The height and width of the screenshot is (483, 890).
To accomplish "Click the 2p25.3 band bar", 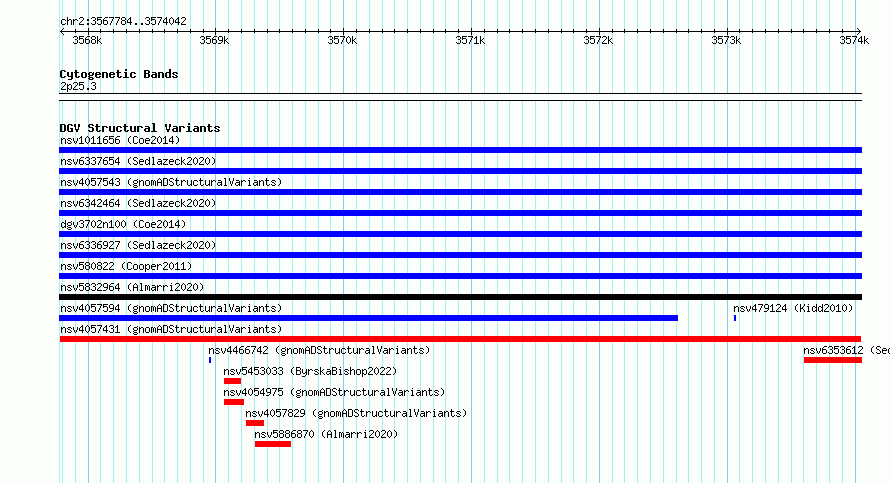I will 460,97.
